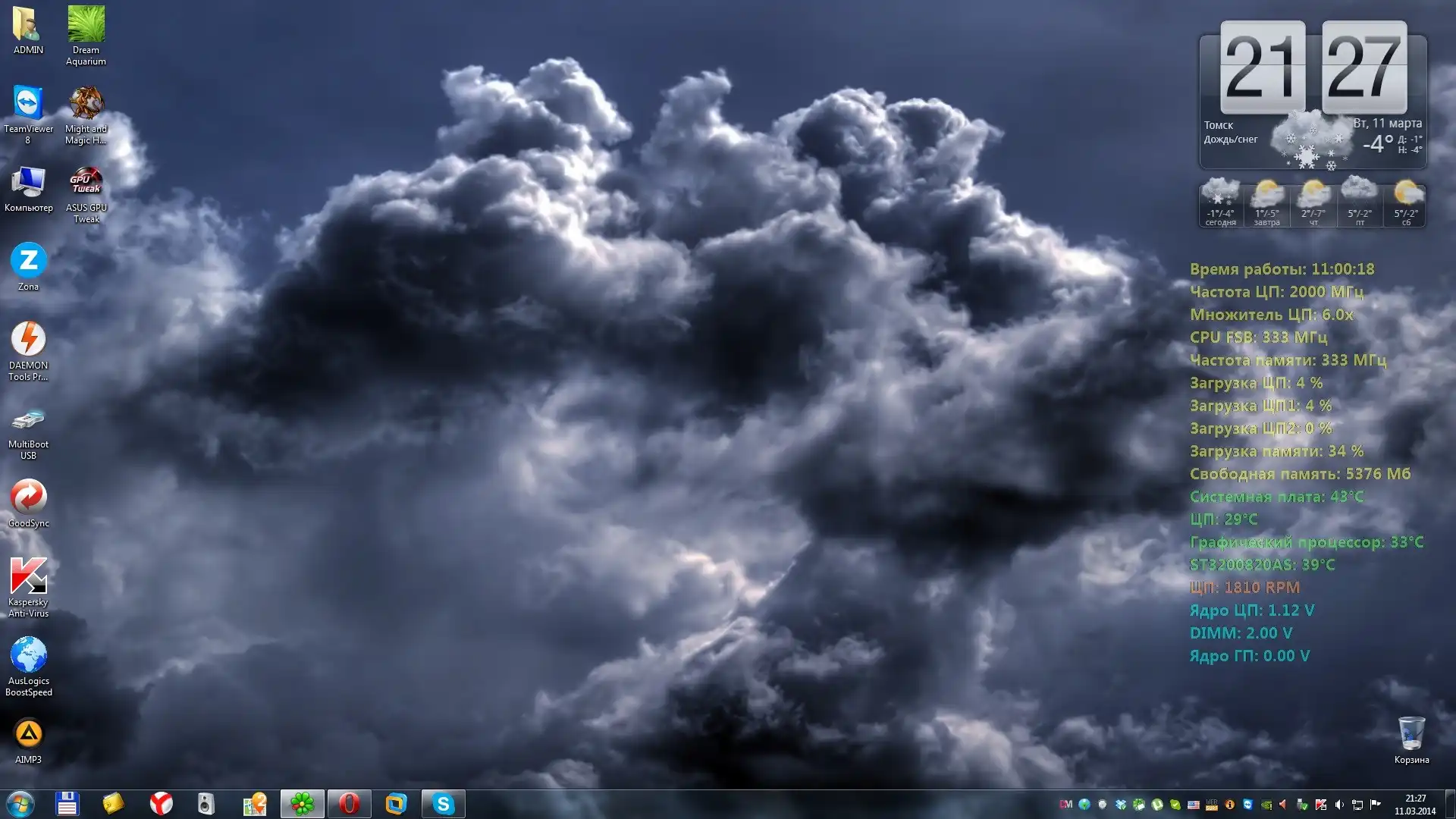The height and width of the screenshot is (819, 1456).
Task: Launch Yandex browser from the taskbar
Action: coord(161,804)
